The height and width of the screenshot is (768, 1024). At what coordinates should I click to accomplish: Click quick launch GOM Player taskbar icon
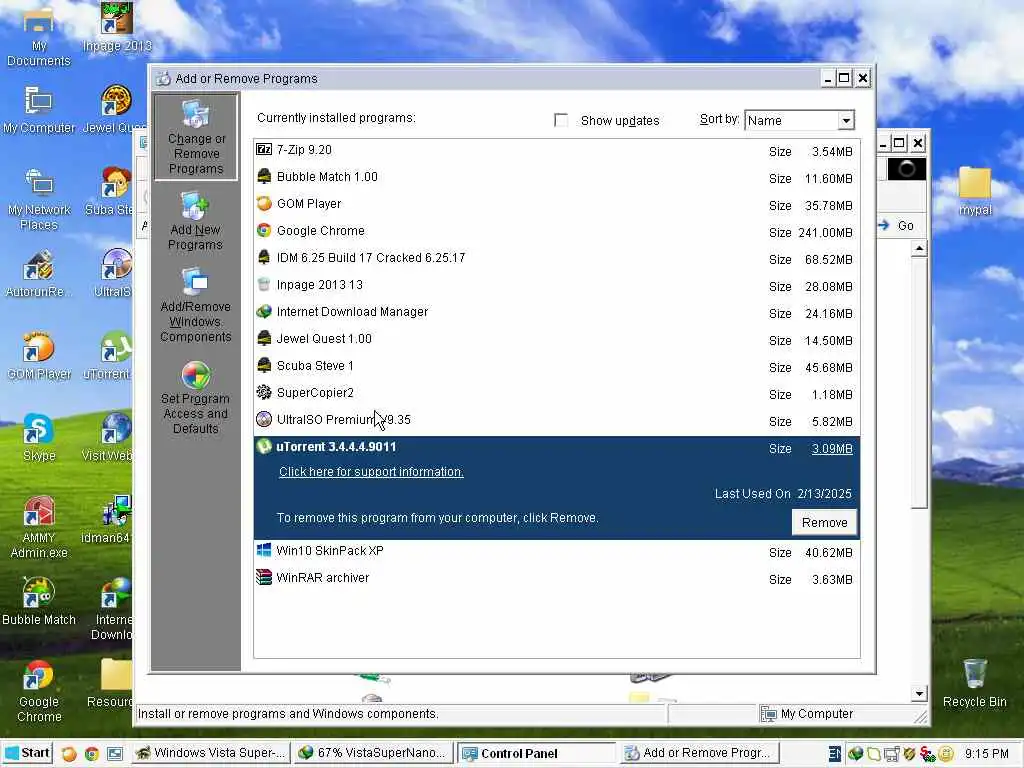(69, 754)
